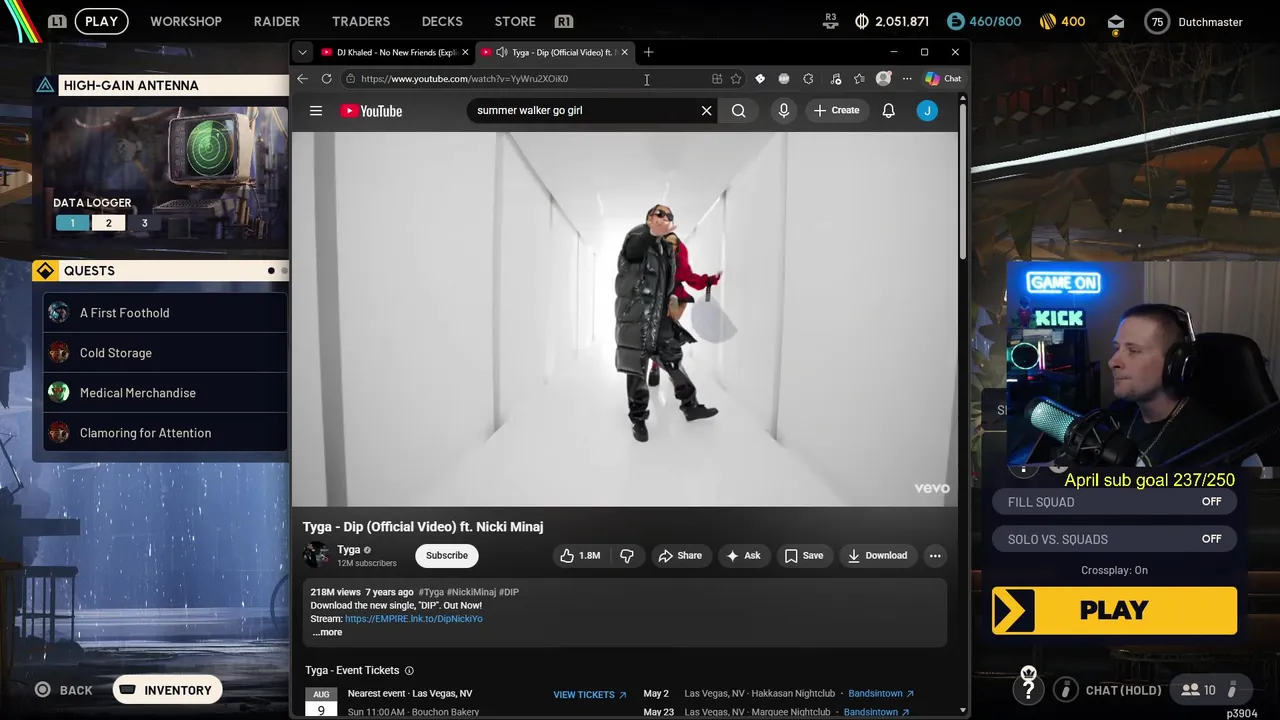
Task: Click the Download button
Action: [x=877, y=555]
